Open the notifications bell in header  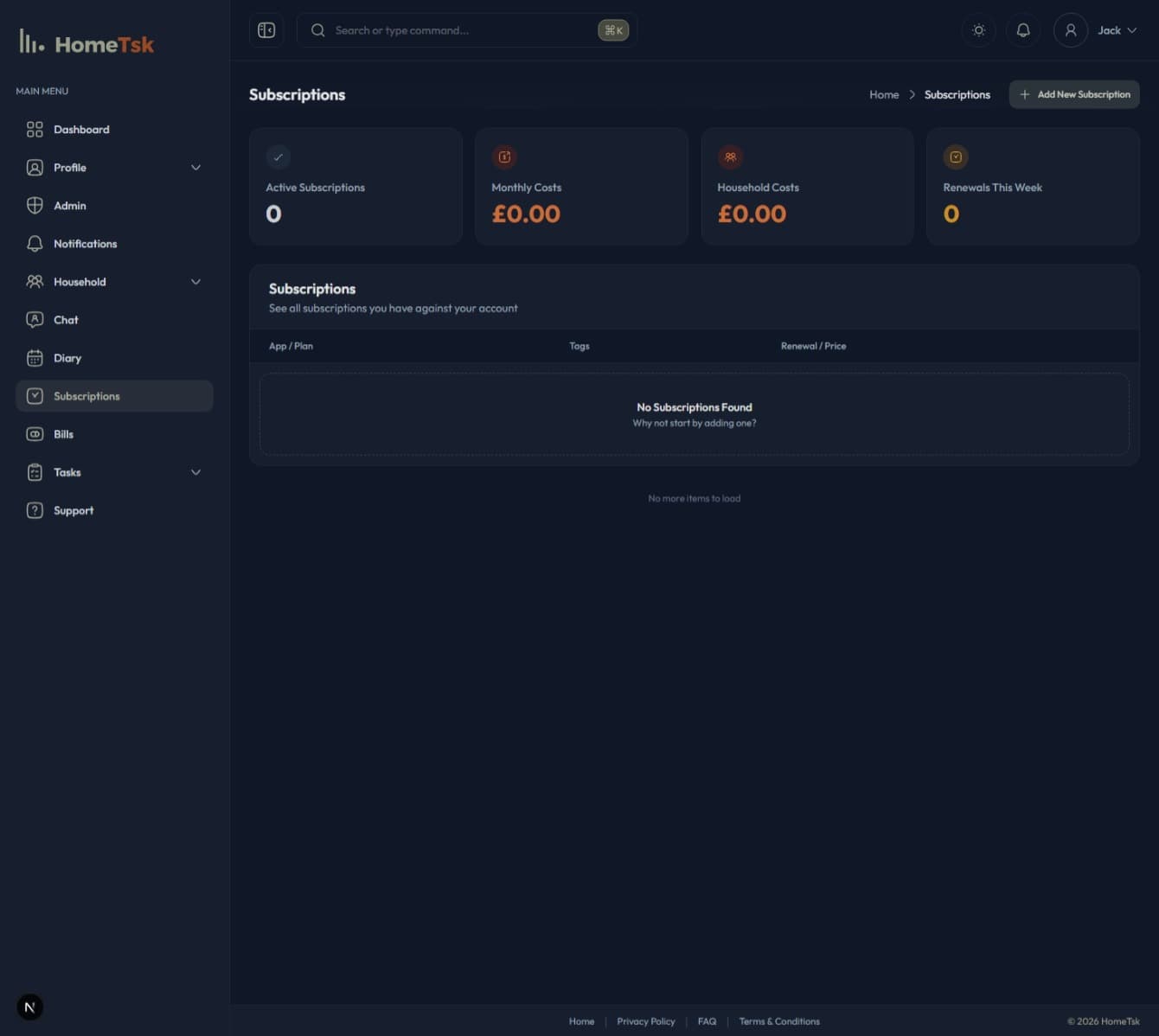(x=1022, y=30)
